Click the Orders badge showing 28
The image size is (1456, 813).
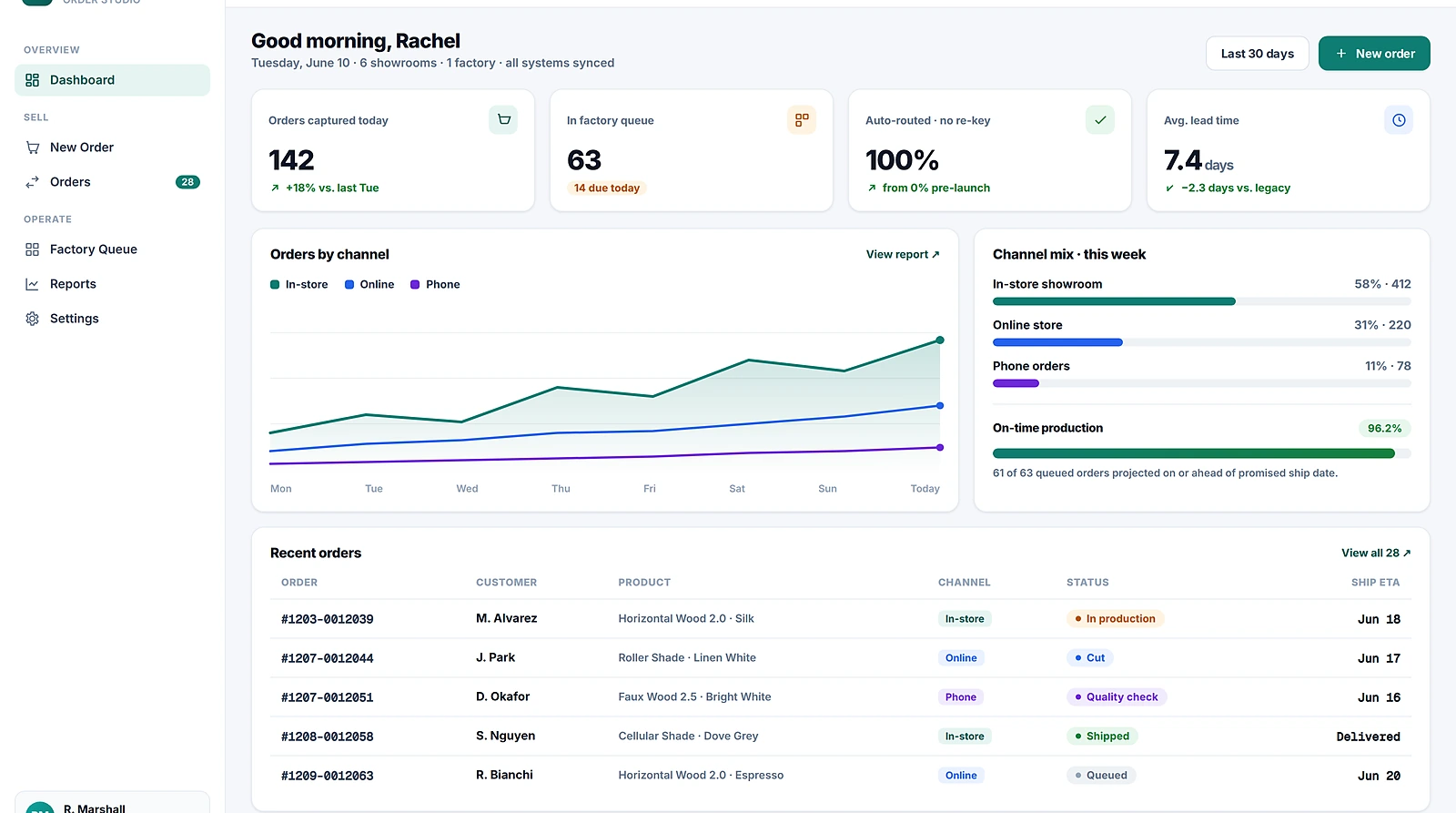pyautogui.click(x=187, y=182)
